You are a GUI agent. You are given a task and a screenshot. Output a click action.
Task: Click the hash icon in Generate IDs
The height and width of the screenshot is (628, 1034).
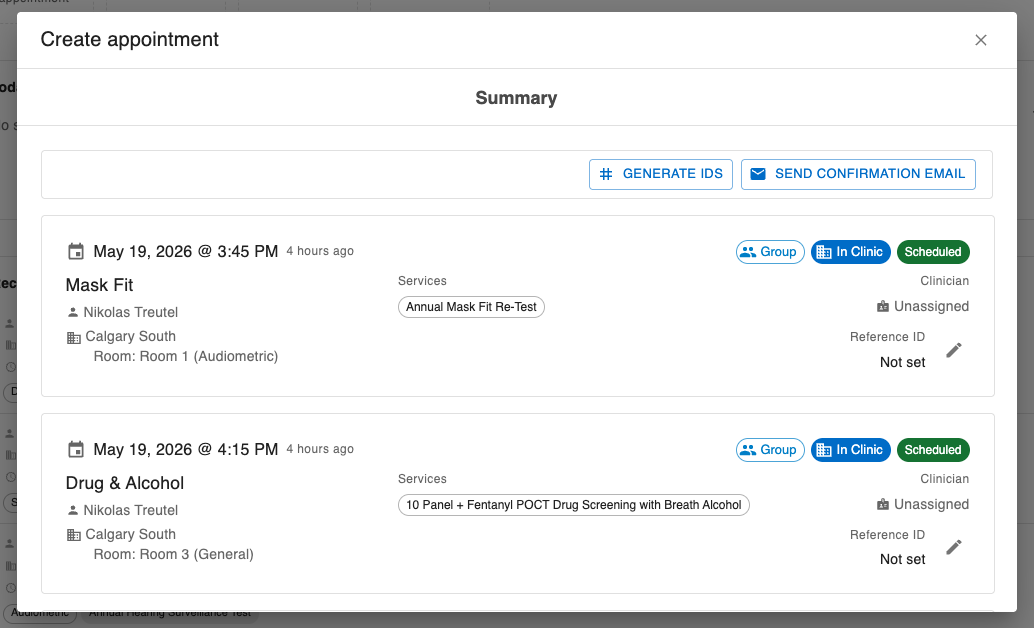pyautogui.click(x=606, y=174)
